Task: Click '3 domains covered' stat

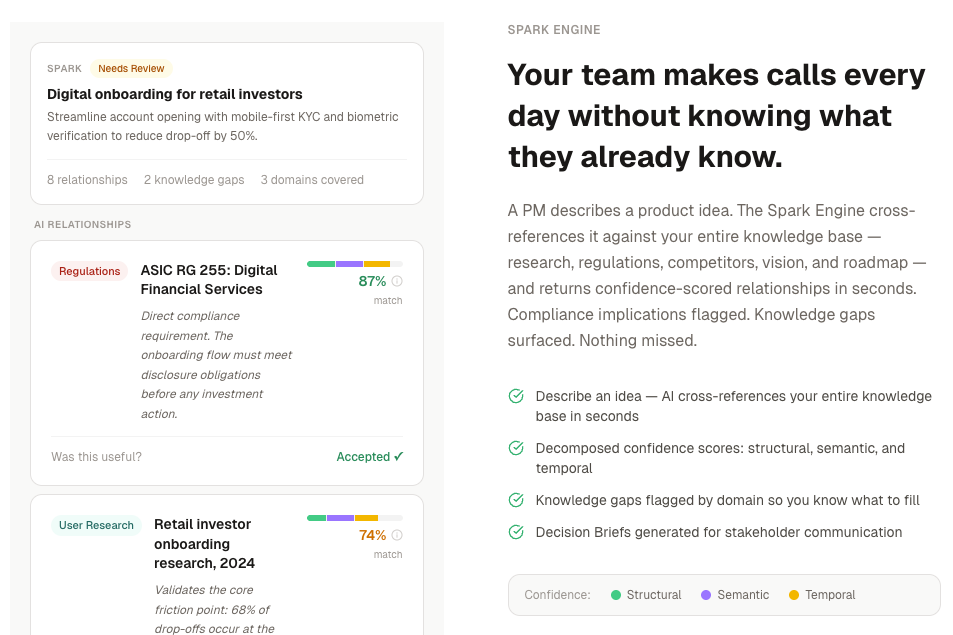Action: coord(312,180)
